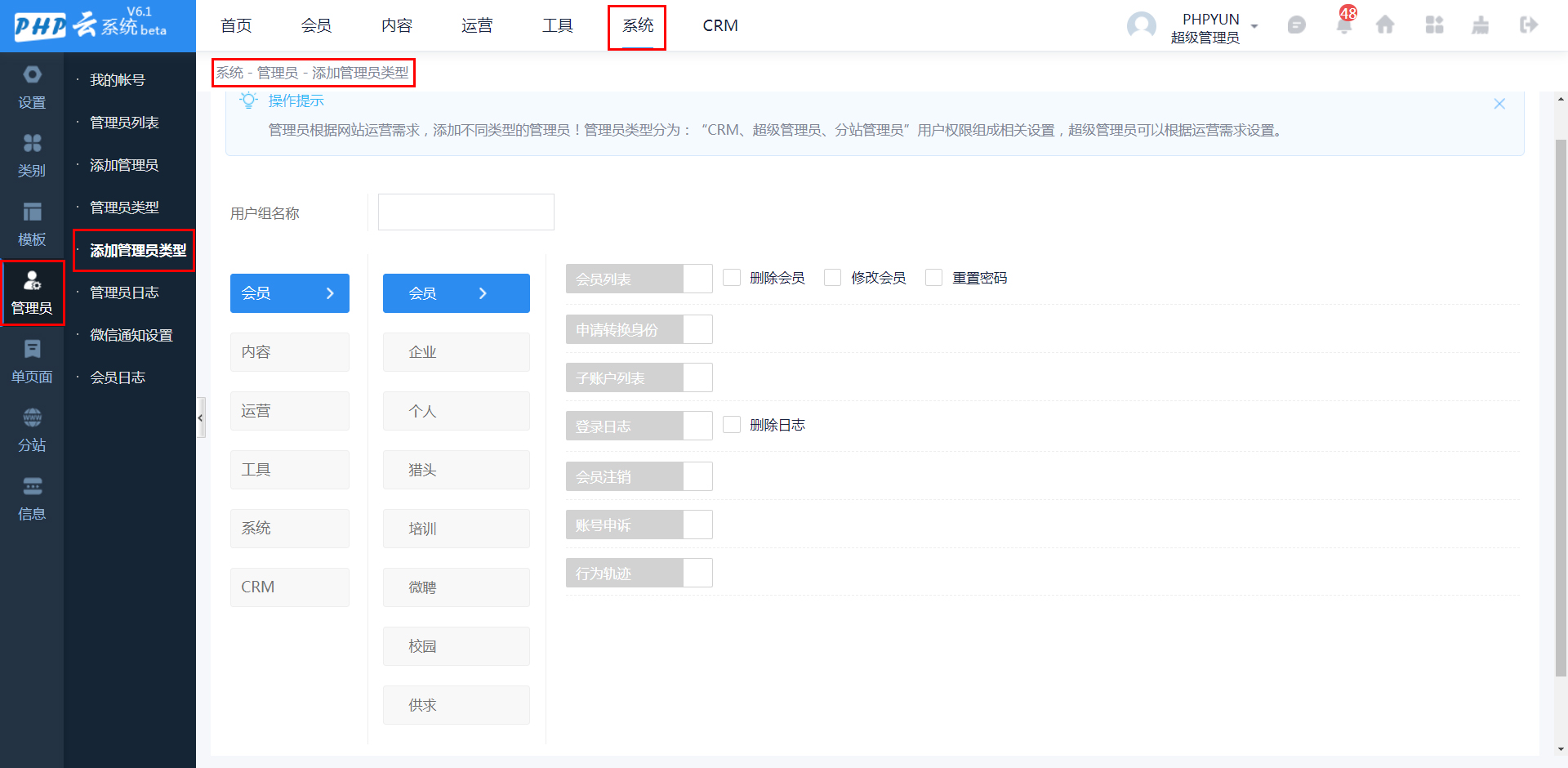The image size is (1568, 768).
Task: Open the CRM top menu
Action: (x=720, y=25)
